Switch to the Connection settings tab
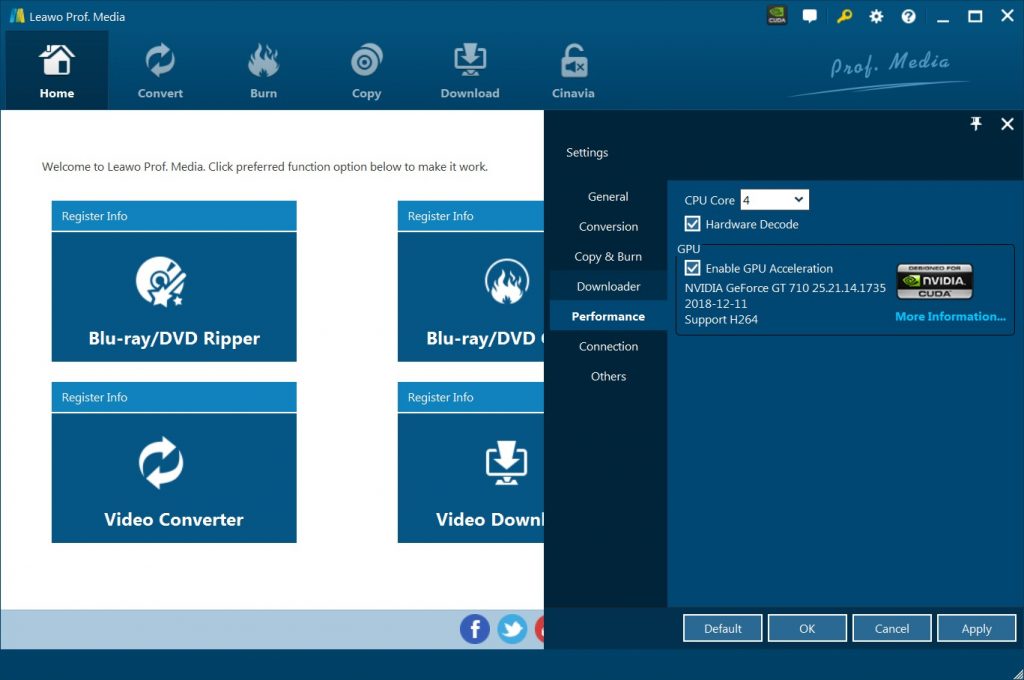The image size is (1024, 680). point(608,346)
